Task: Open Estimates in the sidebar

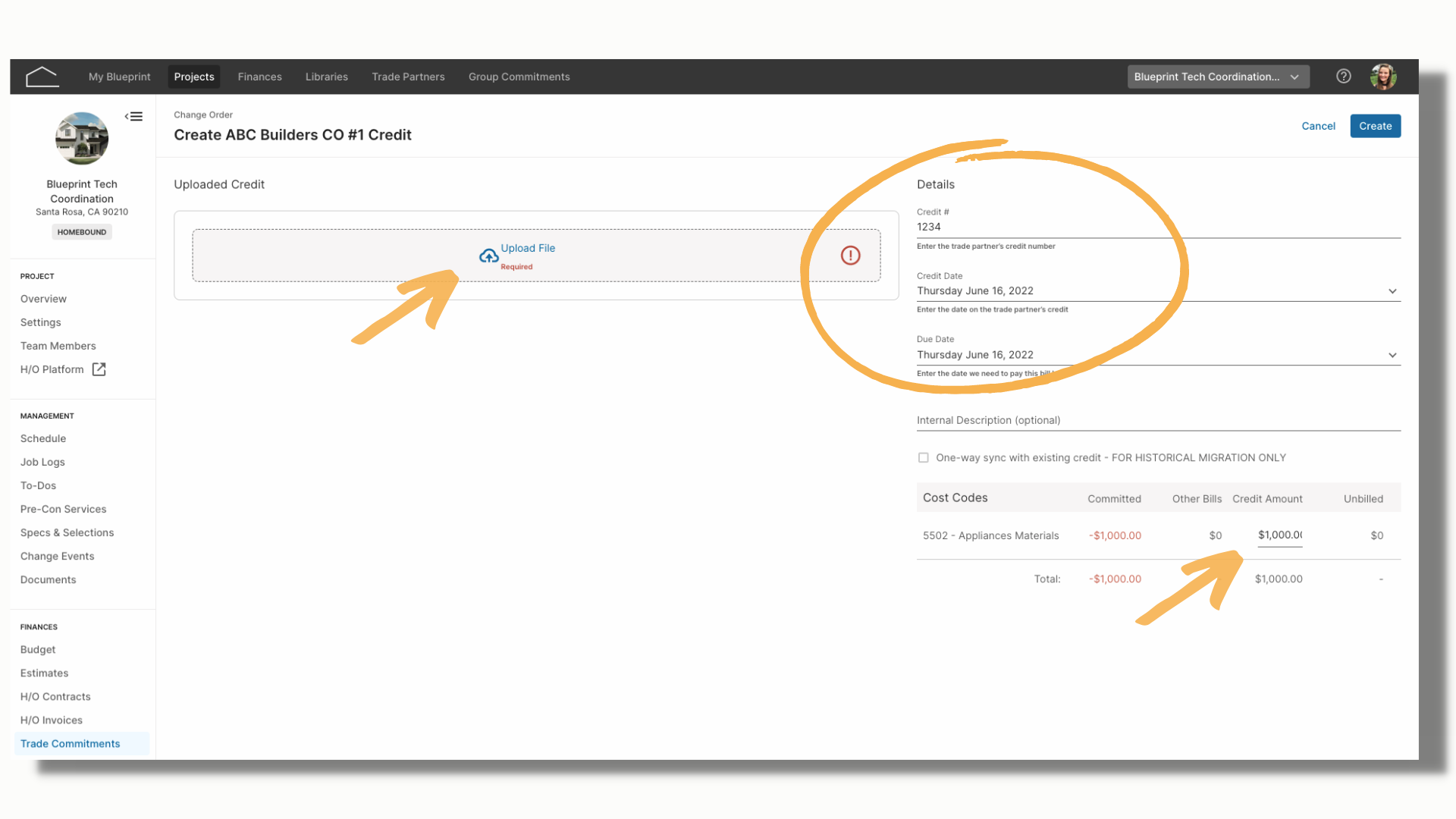Action: click(x=44, y=673)
